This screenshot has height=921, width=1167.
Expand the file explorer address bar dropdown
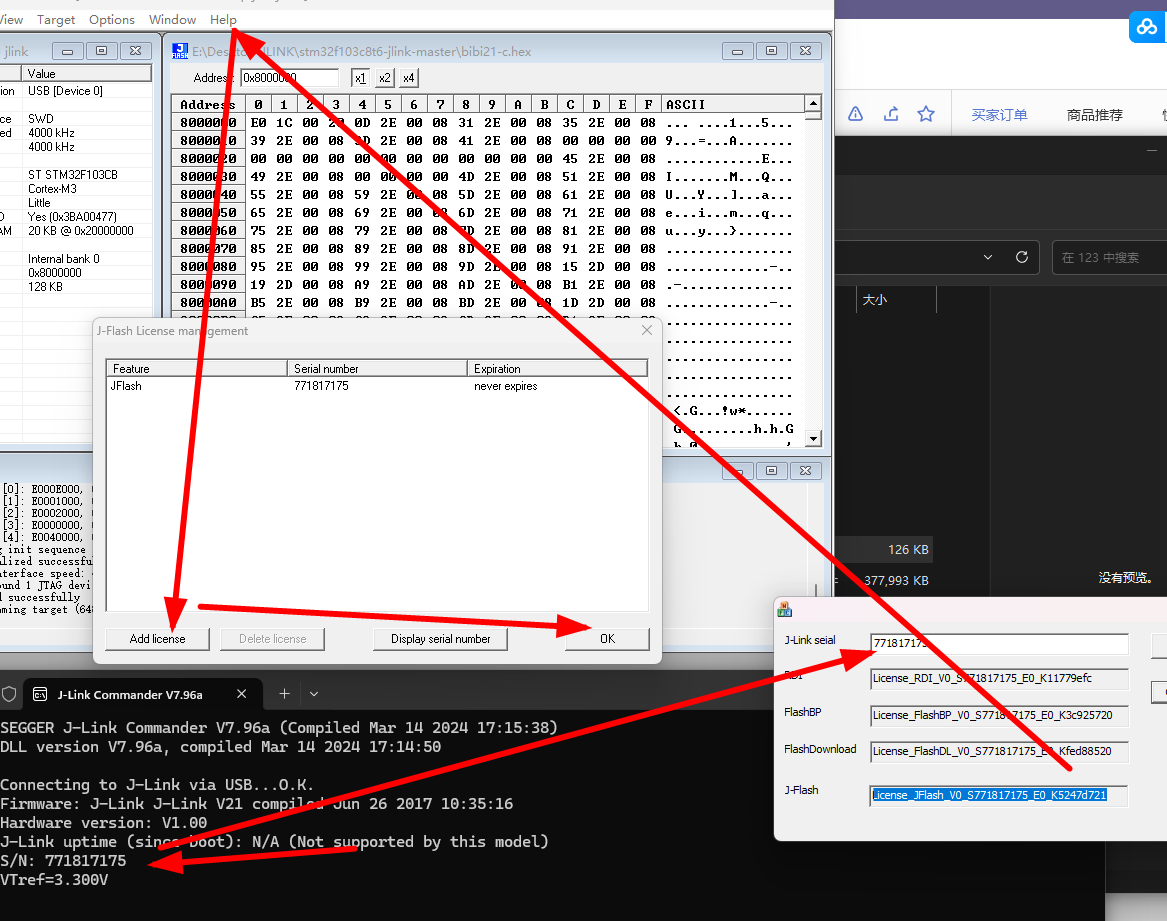tap(988, 257)
